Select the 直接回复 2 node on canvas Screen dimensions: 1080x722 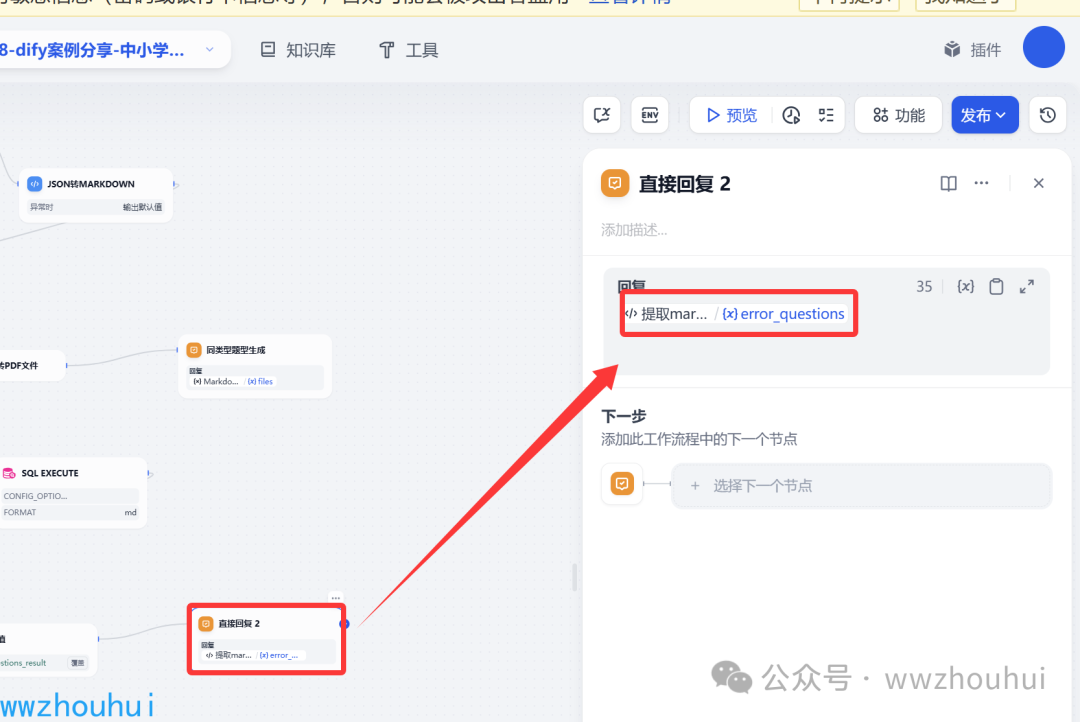pos(267,639)
